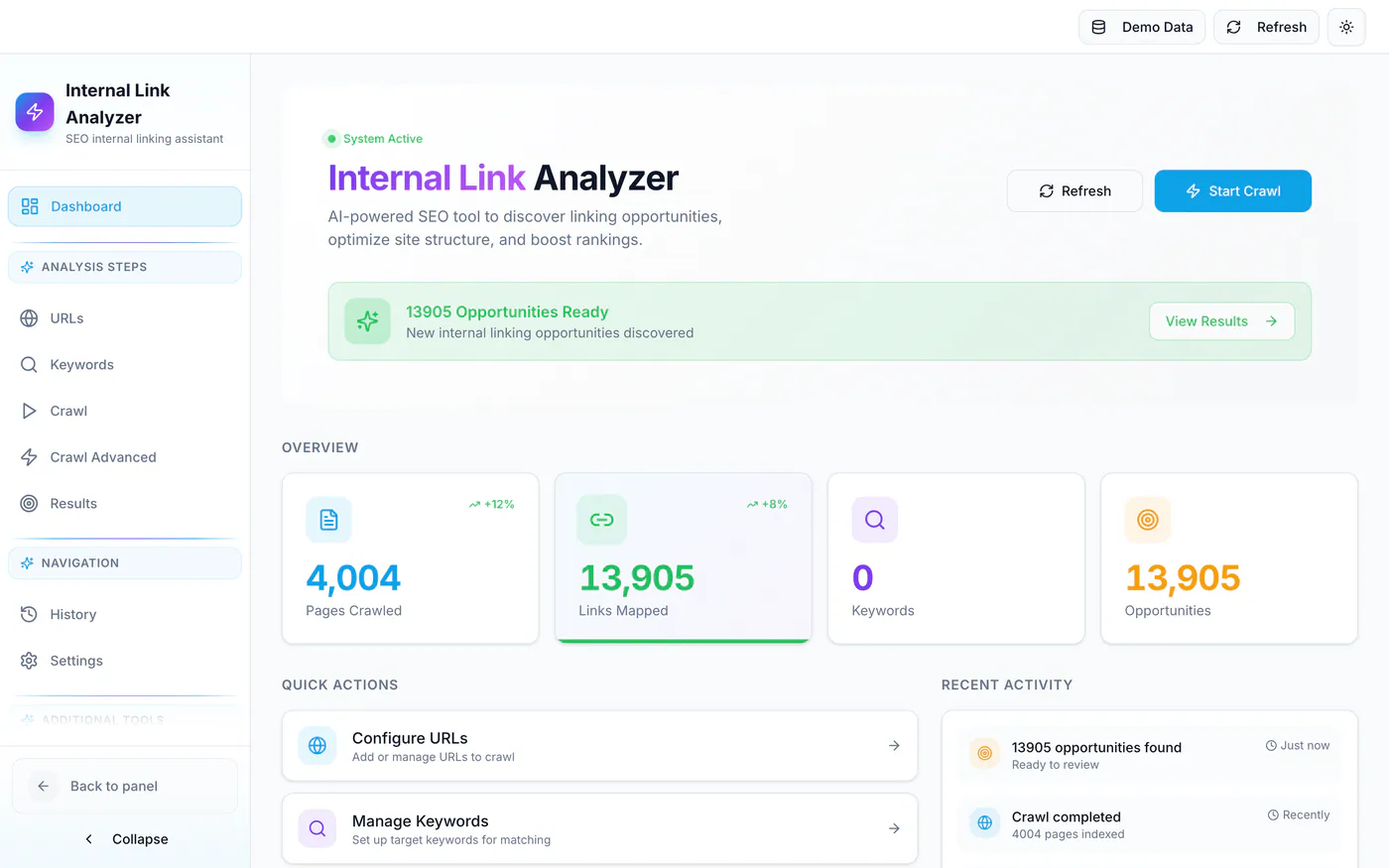Viewport: 1389px width, 868px height.
Task: Collapse the sidebar
Action: (x=125, y=839)
